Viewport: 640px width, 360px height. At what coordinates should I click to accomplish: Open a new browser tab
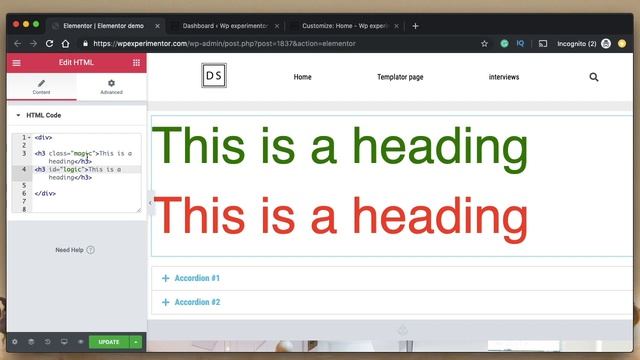[416, 26]
